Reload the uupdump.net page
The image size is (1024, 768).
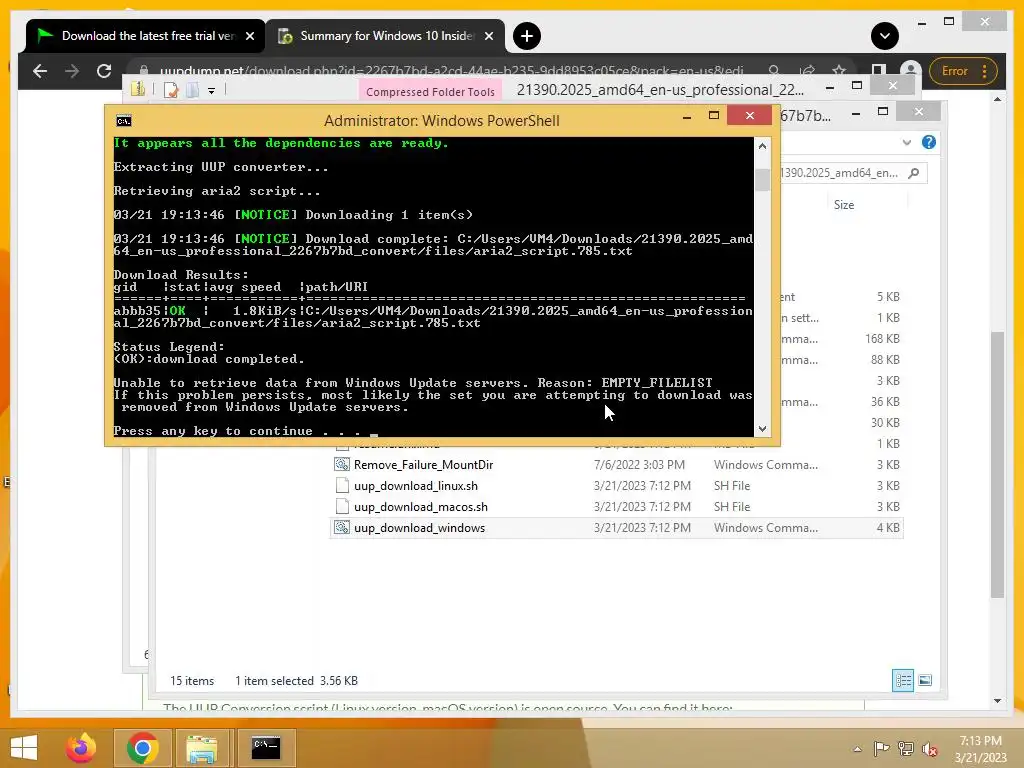click(x=104, y=71)
